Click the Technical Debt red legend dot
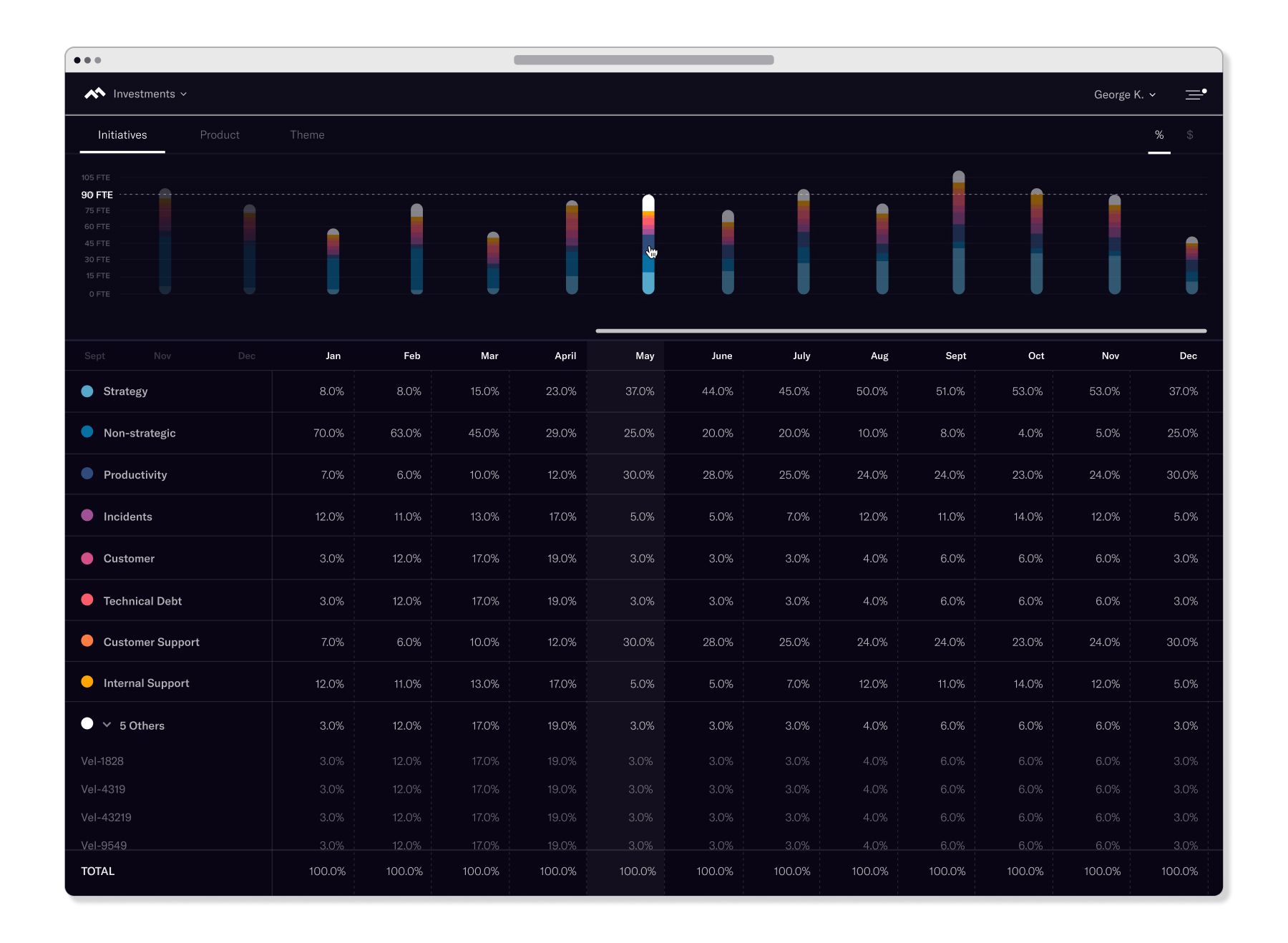Image resolution: width=1288 pixels, height=943 pixels. click(87, 600)
